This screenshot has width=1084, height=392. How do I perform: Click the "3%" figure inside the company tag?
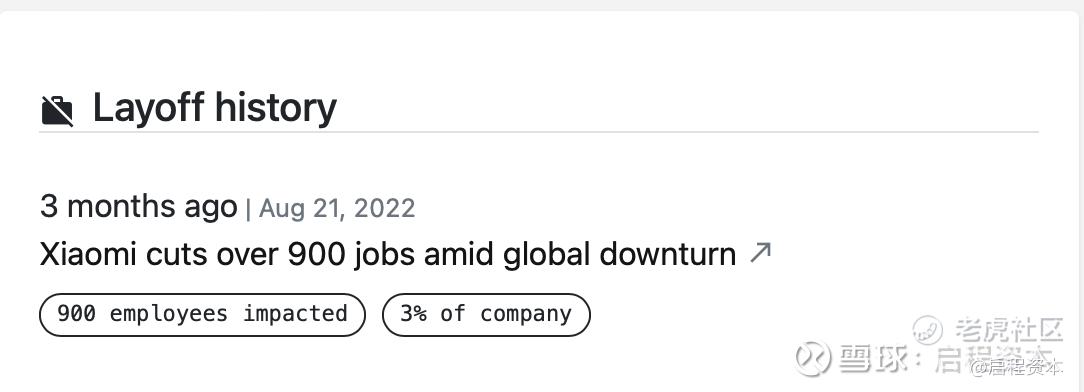pyautogui.click(x=413, y=314)
